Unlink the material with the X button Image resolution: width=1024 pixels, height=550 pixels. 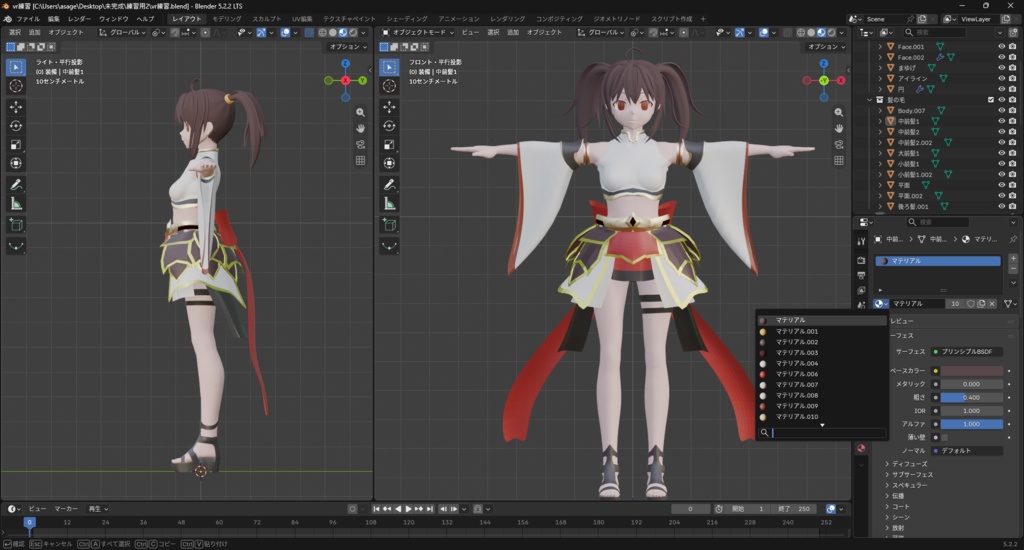(x=992, y=304)
